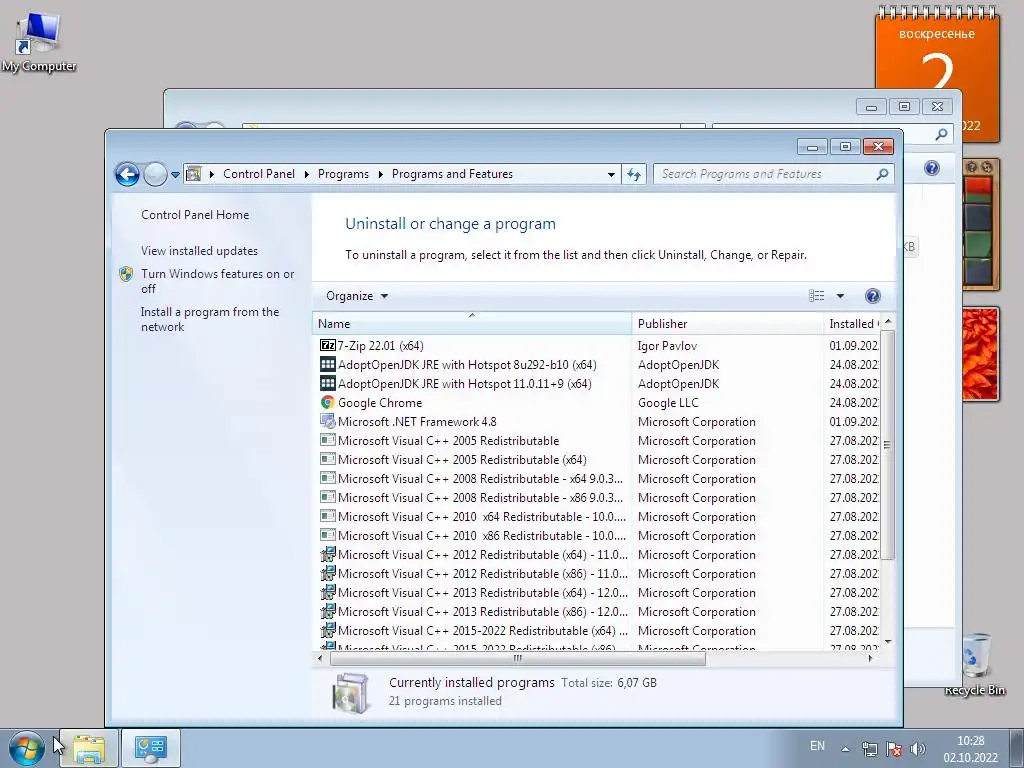The image size is (1024, 768).
Task: Select Visual C++ 2008 x86 9.0.3 icon
Action: (328, 497)
